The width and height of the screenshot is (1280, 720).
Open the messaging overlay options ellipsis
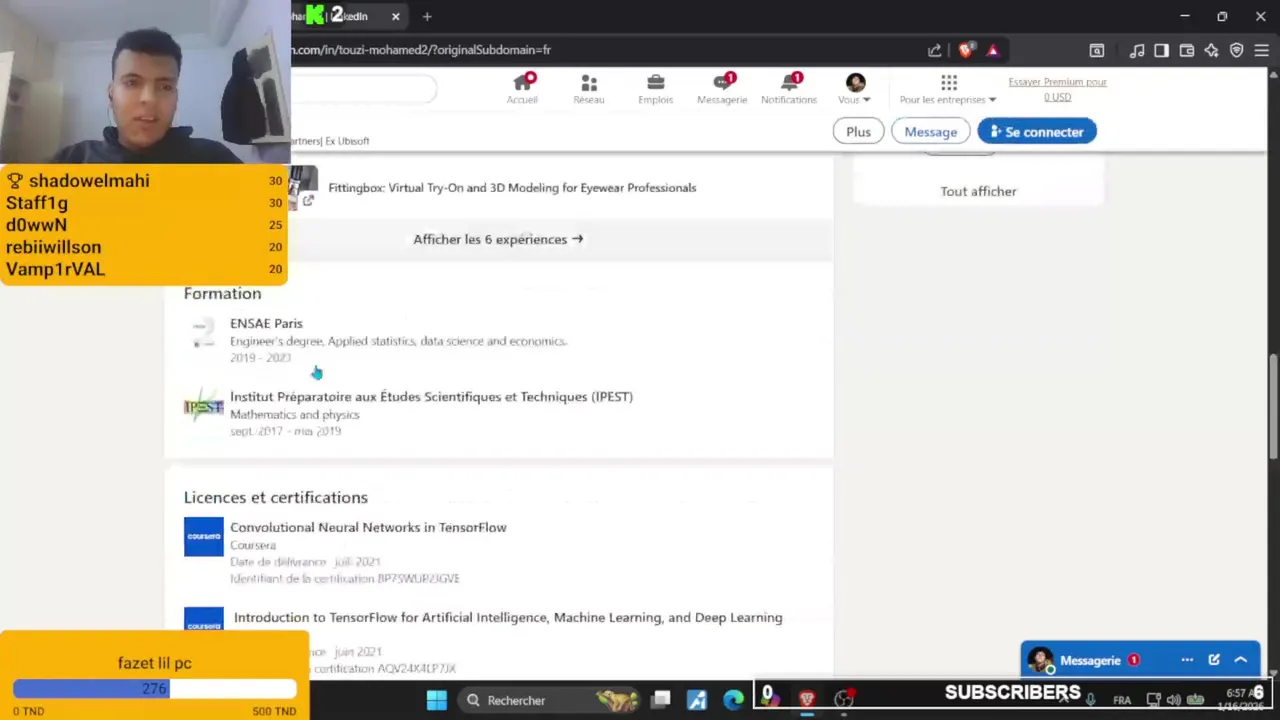tap(1187, 660)
